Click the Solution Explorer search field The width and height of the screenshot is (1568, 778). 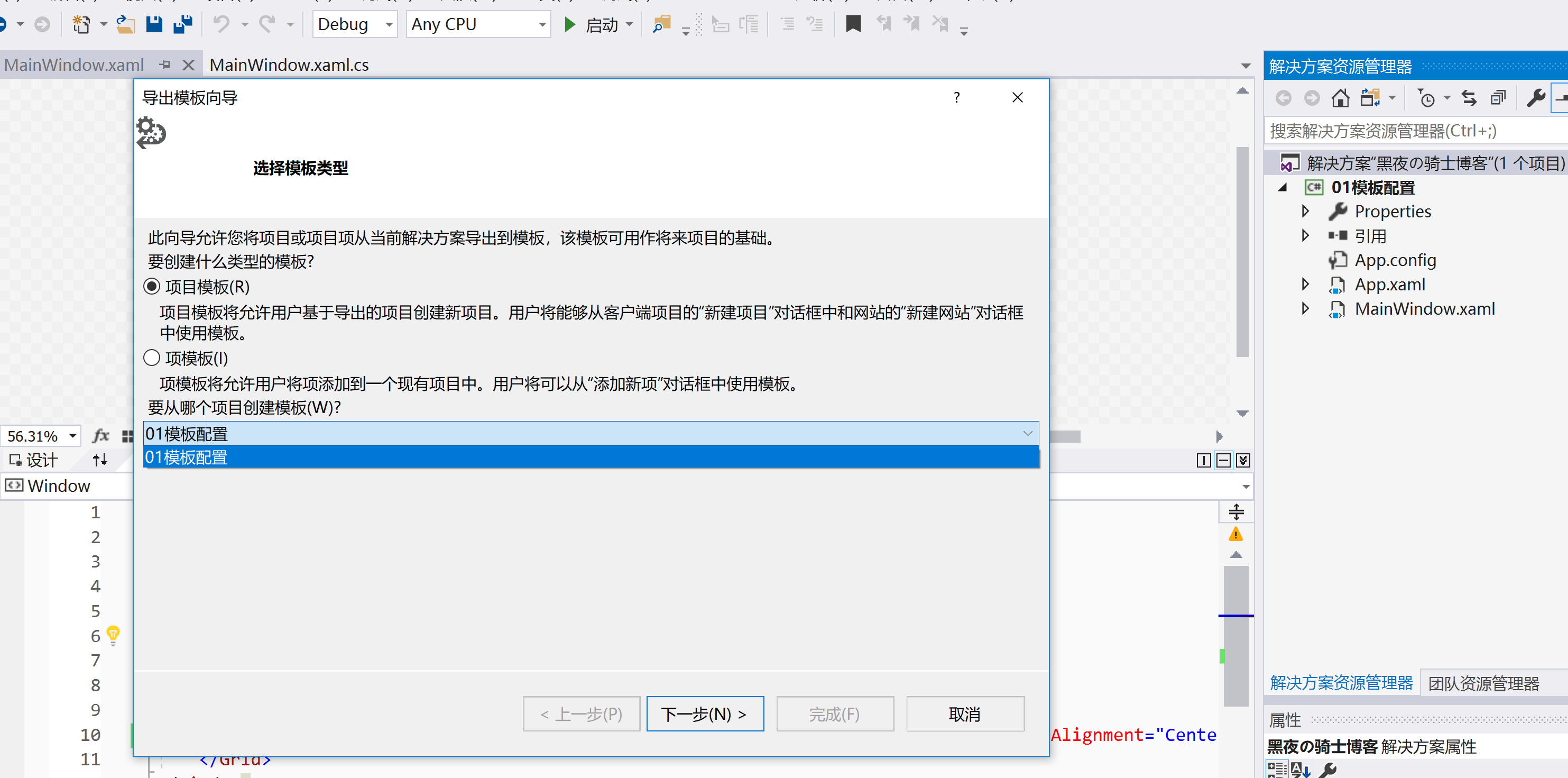point(1416,131)
